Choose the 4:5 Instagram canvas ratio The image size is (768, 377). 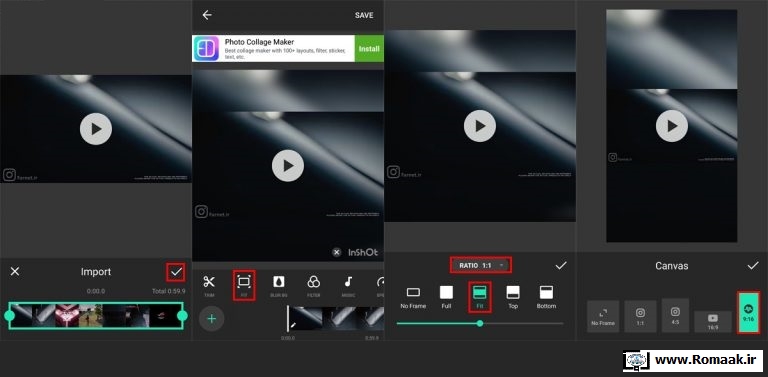pyautogui.click(x=675, y=315)
